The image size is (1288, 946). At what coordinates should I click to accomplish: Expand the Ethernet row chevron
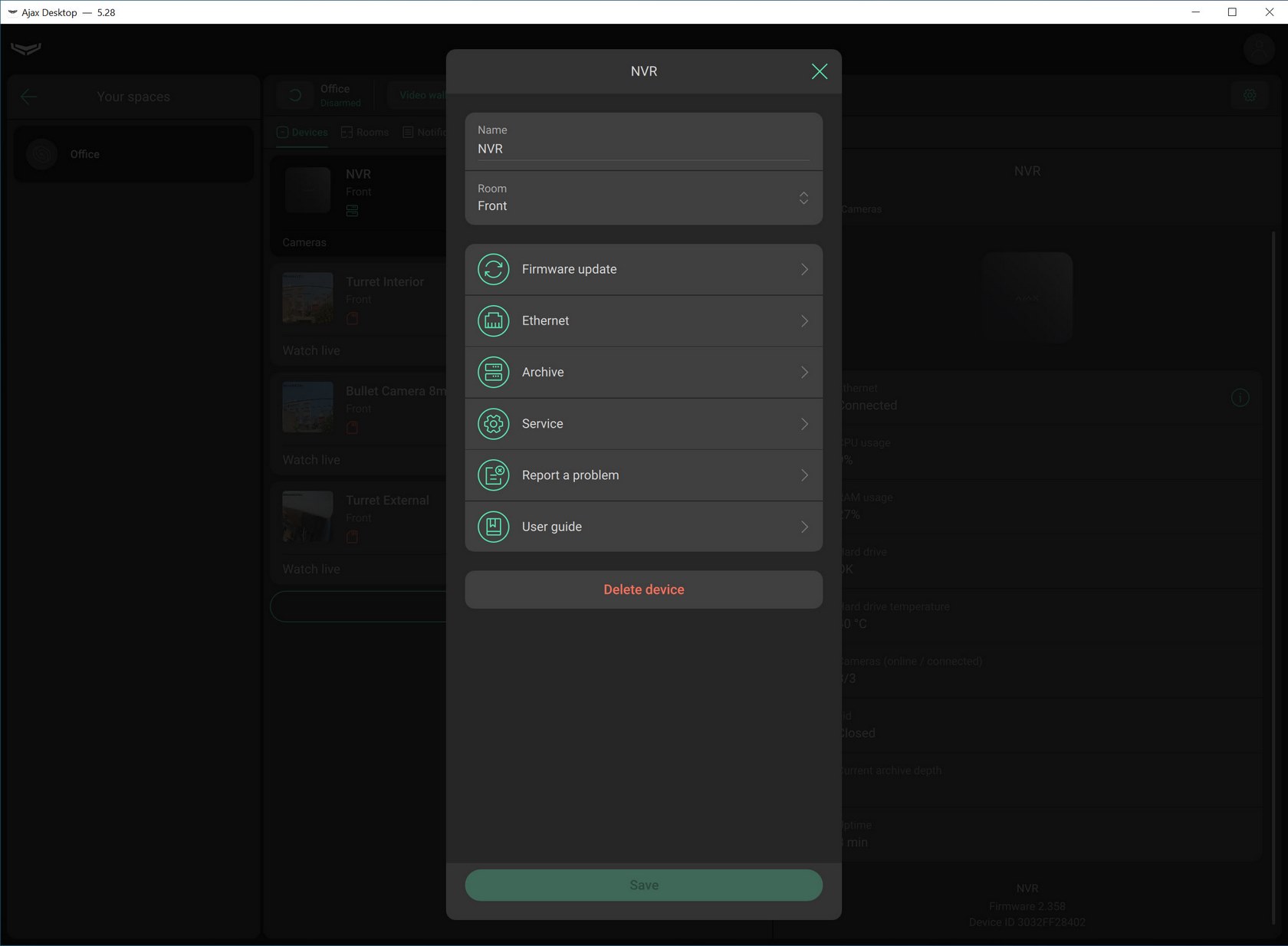[804, 320]
